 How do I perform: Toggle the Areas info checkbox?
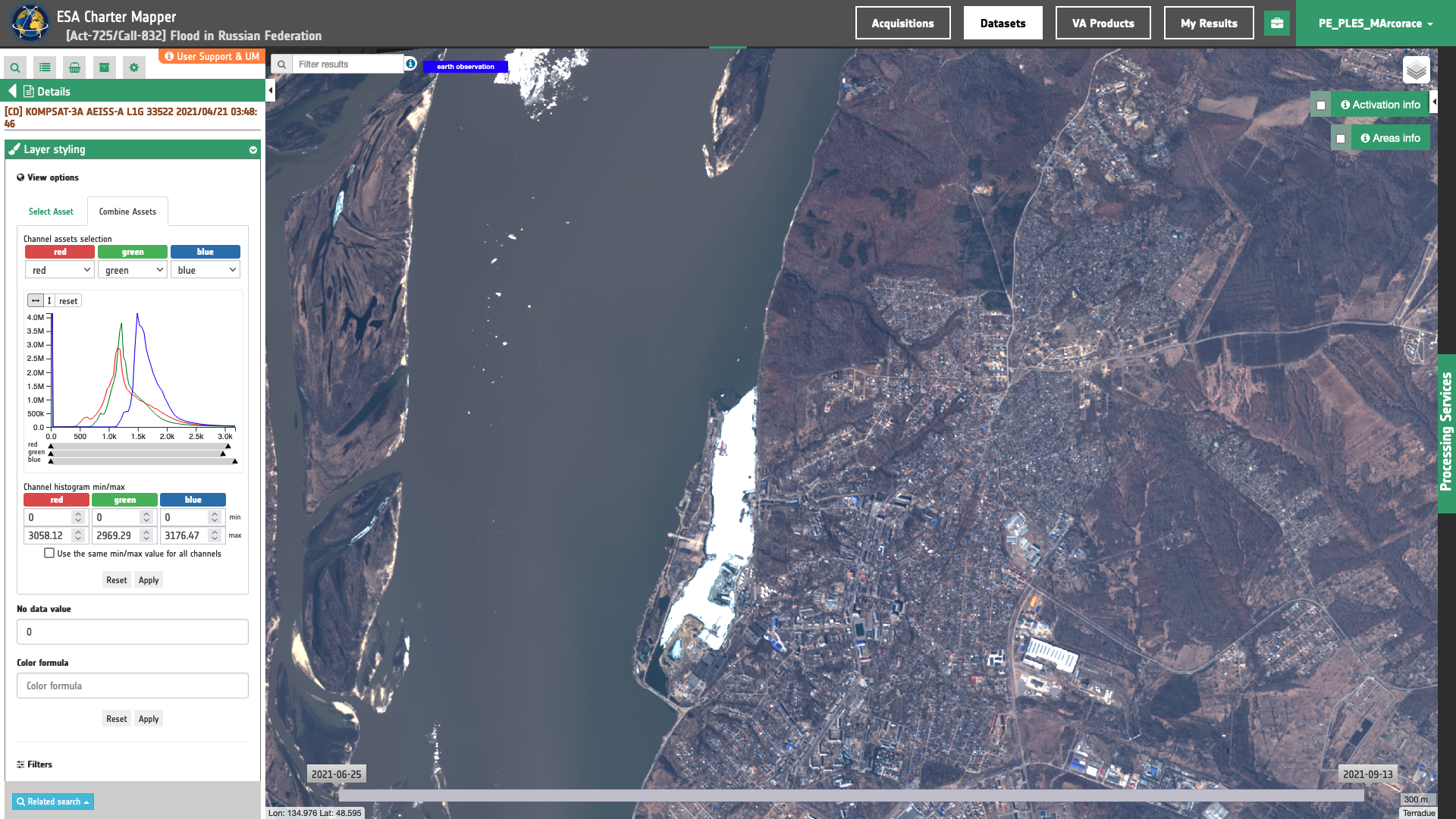[1341, 139]
